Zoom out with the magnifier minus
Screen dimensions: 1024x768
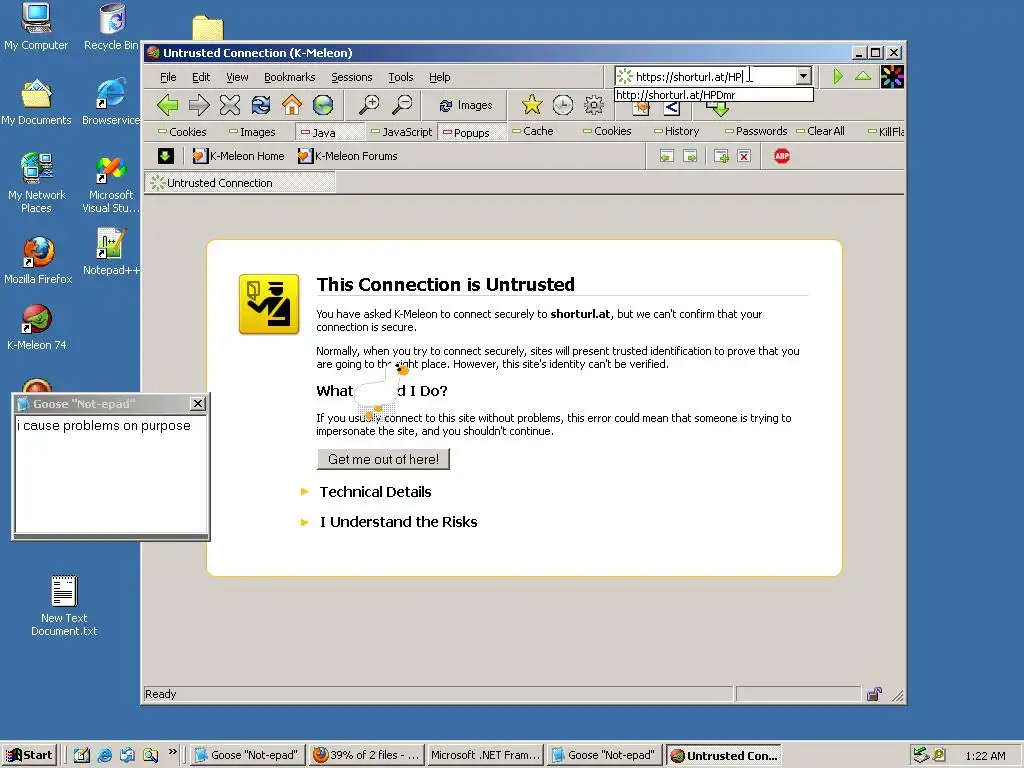click(x=402, y=104)
